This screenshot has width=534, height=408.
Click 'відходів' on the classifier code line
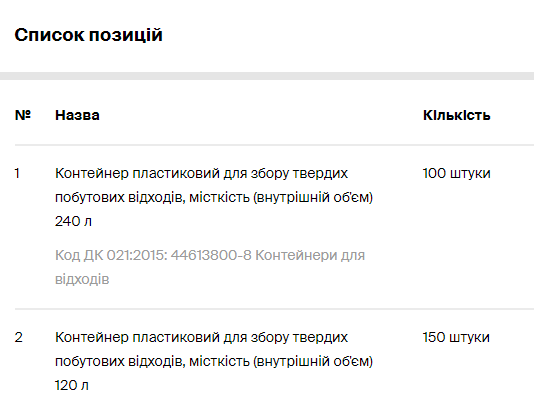[x=82, y=279]
